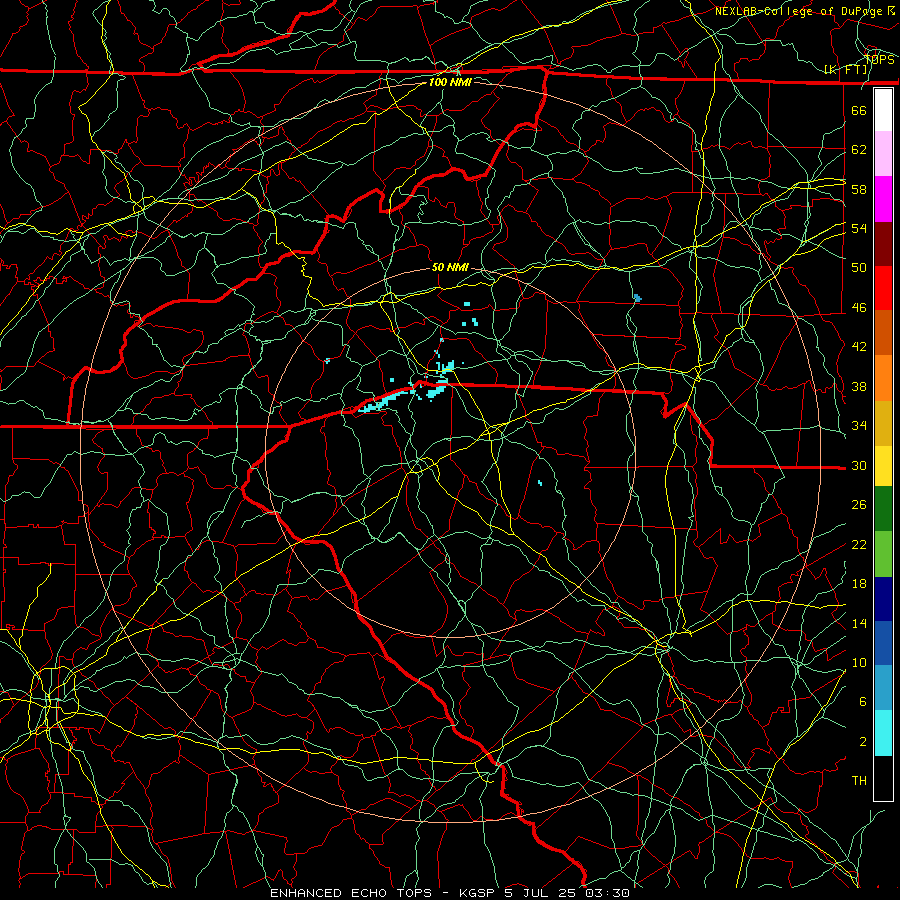This screenshot has width=900, height=900.
Task: Click the '58' scale label
Action: pyautogui.click(x=859, y=189)
